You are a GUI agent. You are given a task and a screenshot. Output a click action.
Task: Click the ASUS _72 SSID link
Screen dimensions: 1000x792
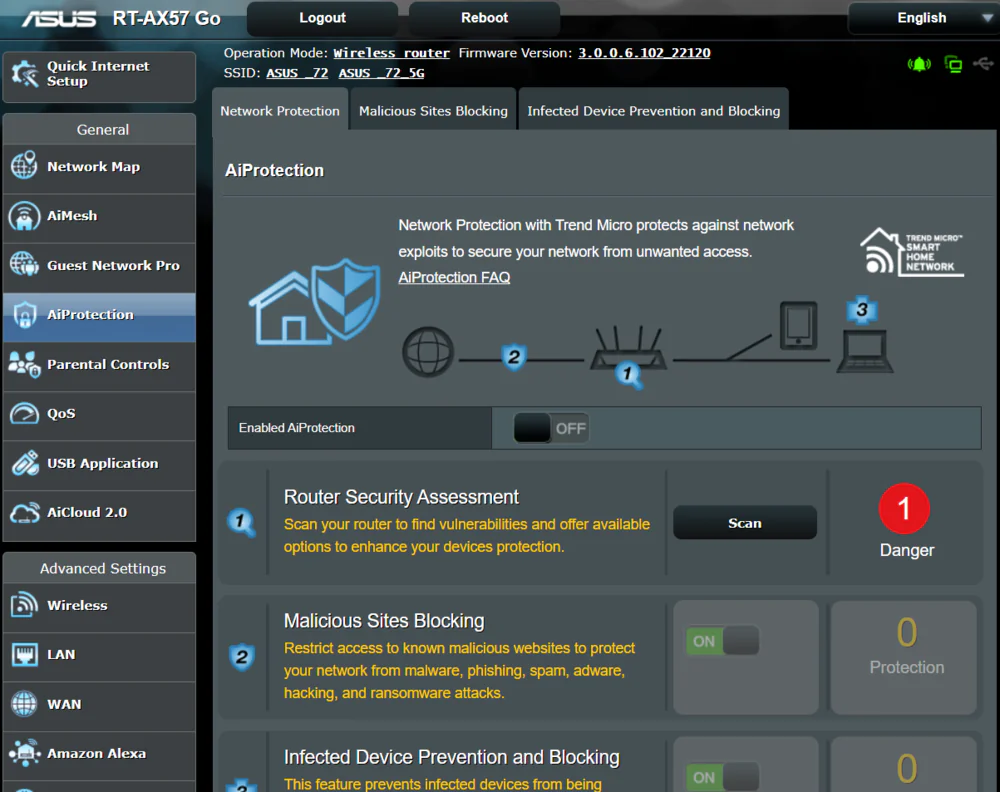click(x=297, y=73)
